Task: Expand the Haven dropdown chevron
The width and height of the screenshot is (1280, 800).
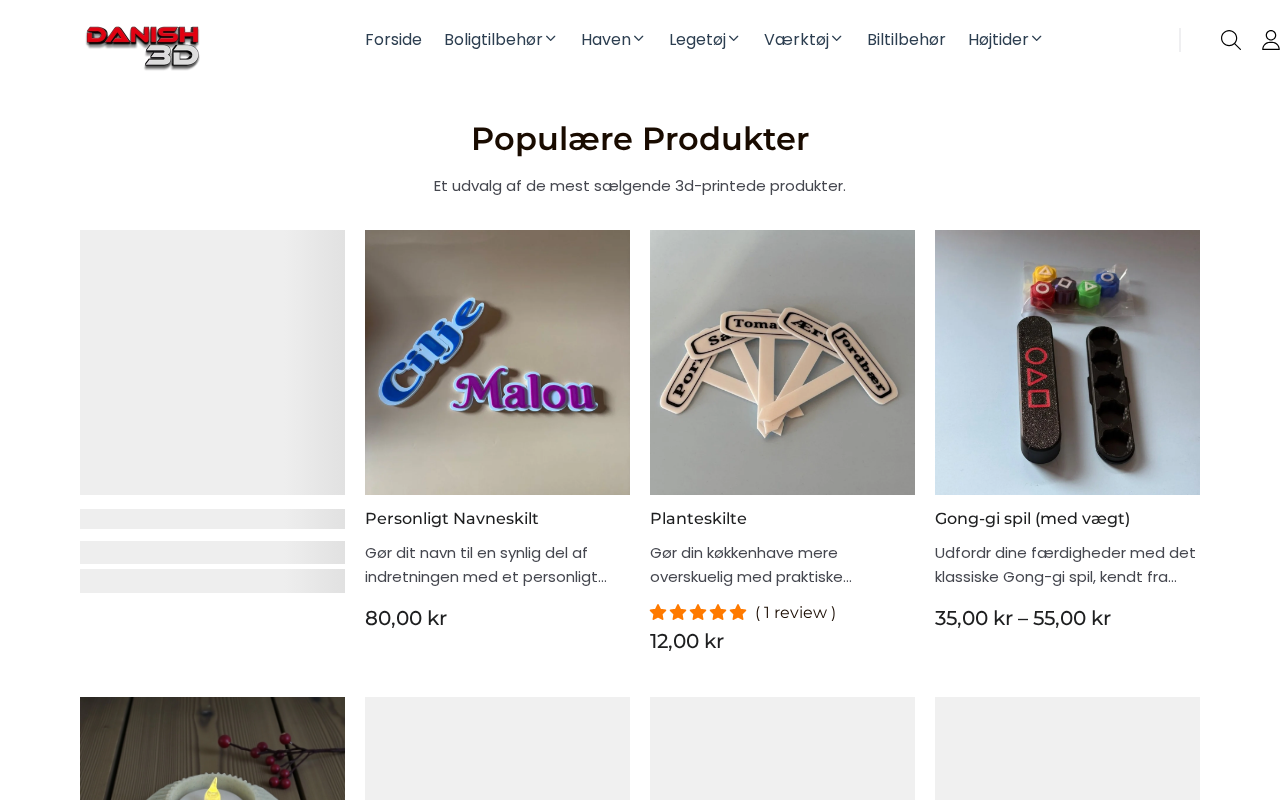Action: (x=639, y=39)
